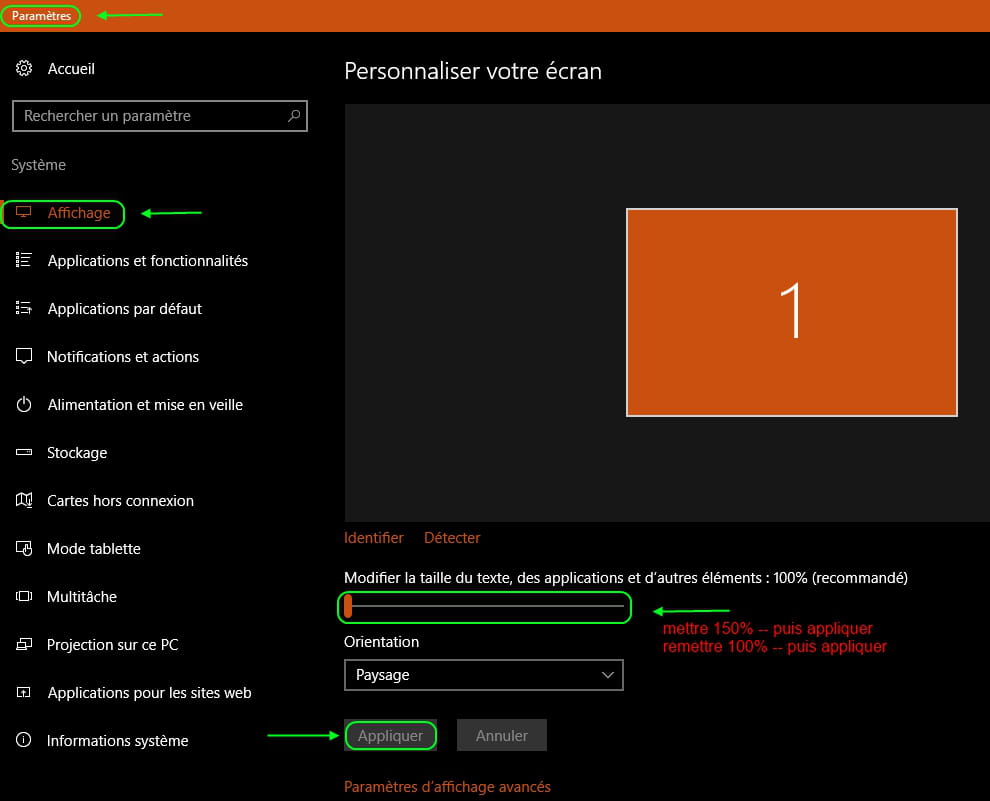The image size is (990, 801).
Task: Click the Affichage monitor icon
Action: 23,212
